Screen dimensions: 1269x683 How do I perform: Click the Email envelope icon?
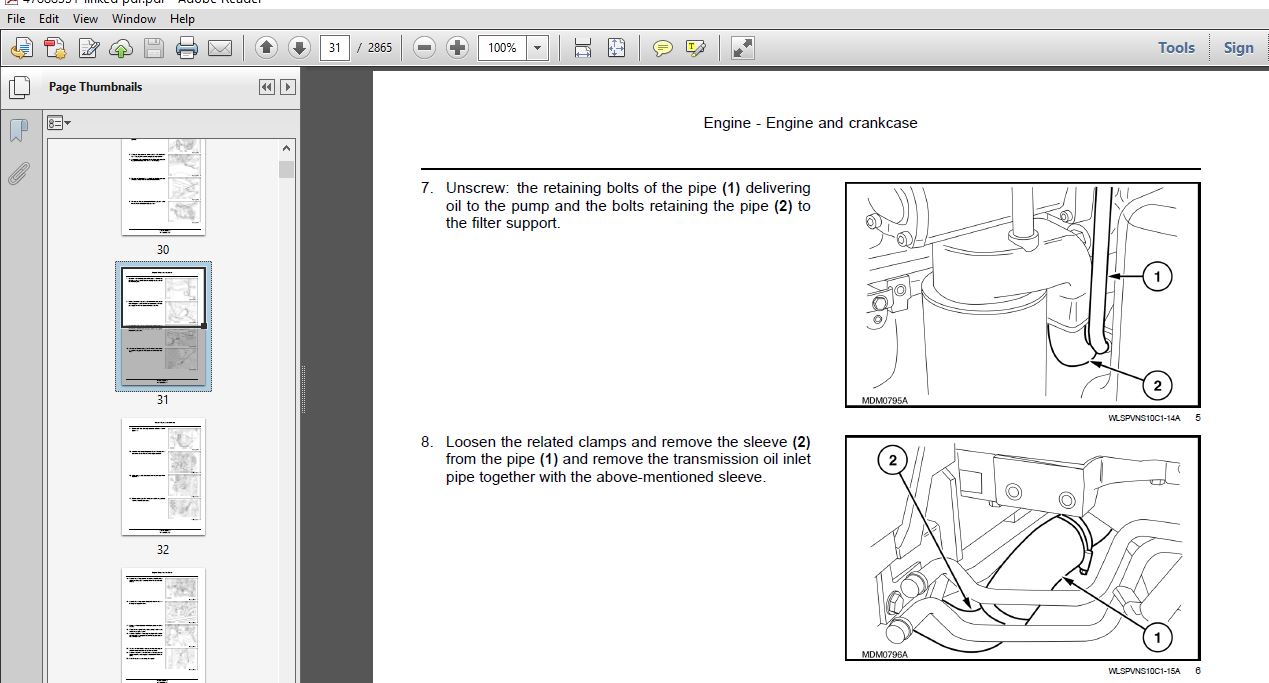point(220,47)
